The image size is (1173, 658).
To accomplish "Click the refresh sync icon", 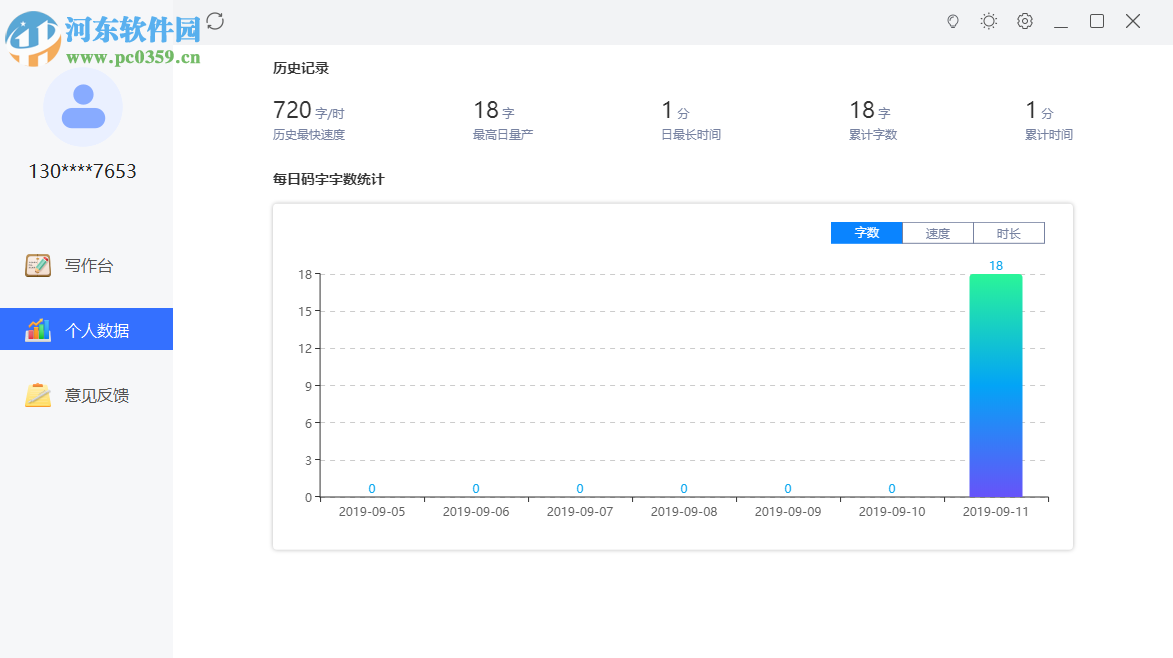I will coord(215,21).
